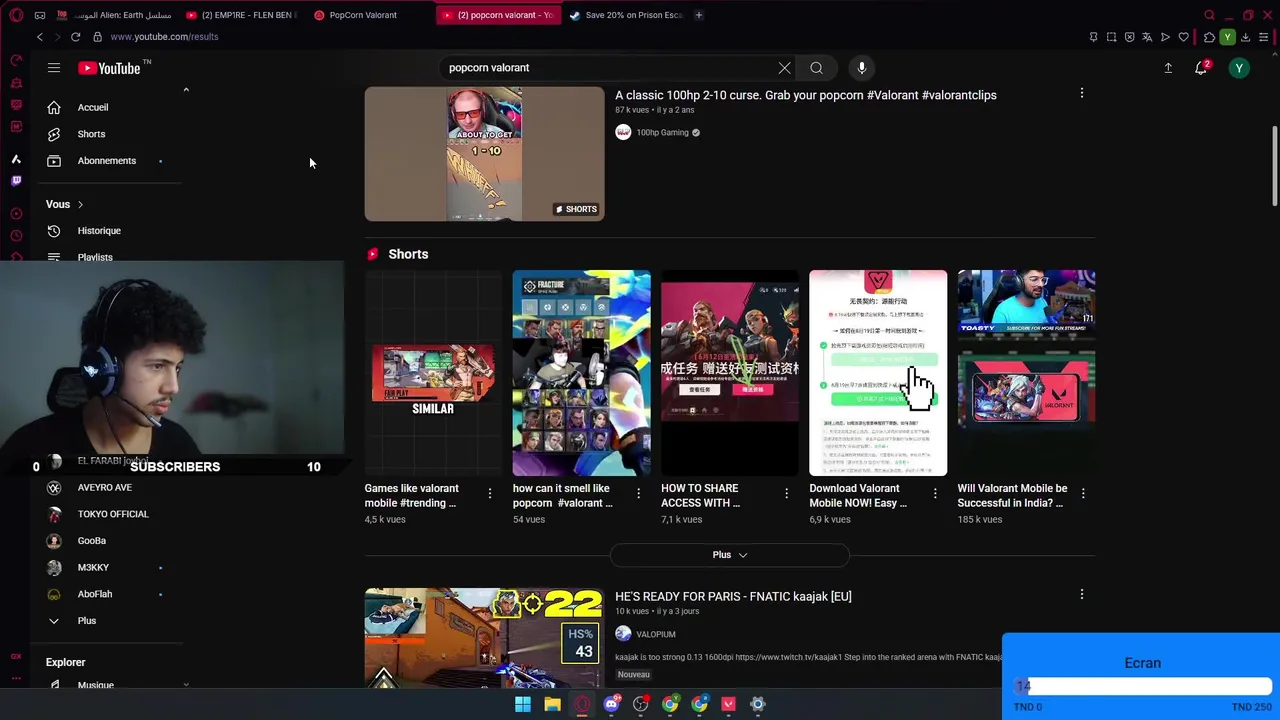Clear the search box with the X
This screenshot has width=1280, height=720.
[x=784, y=68]
